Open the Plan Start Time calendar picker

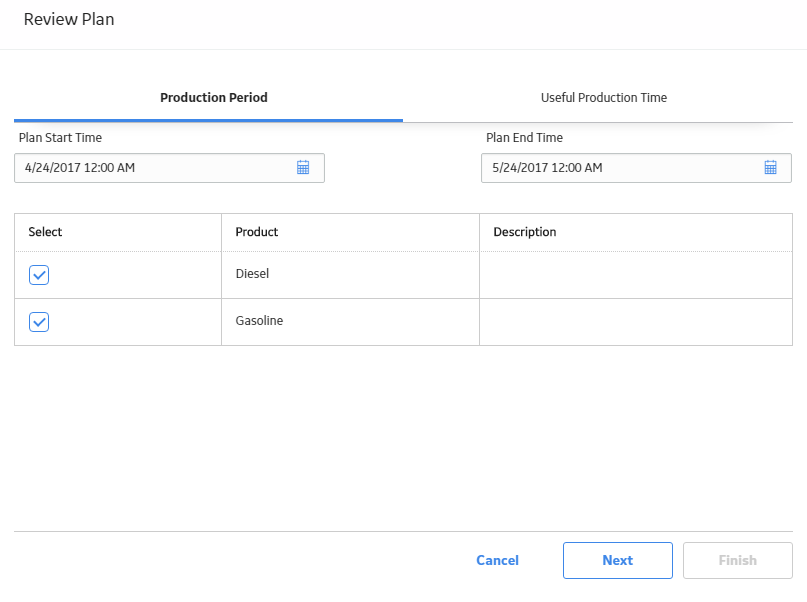(x=303, y=167)
